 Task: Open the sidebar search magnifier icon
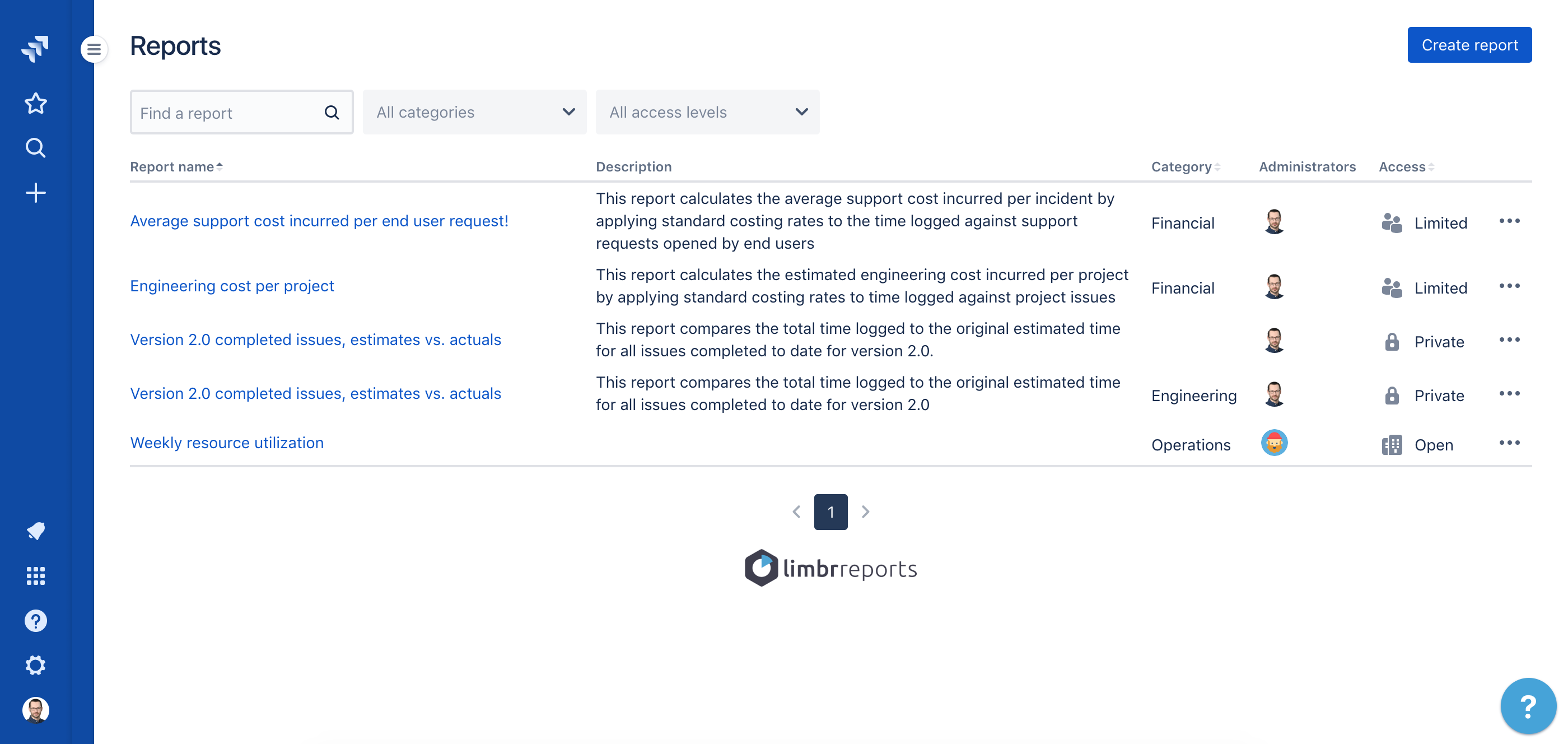click(x=35, y=148)
